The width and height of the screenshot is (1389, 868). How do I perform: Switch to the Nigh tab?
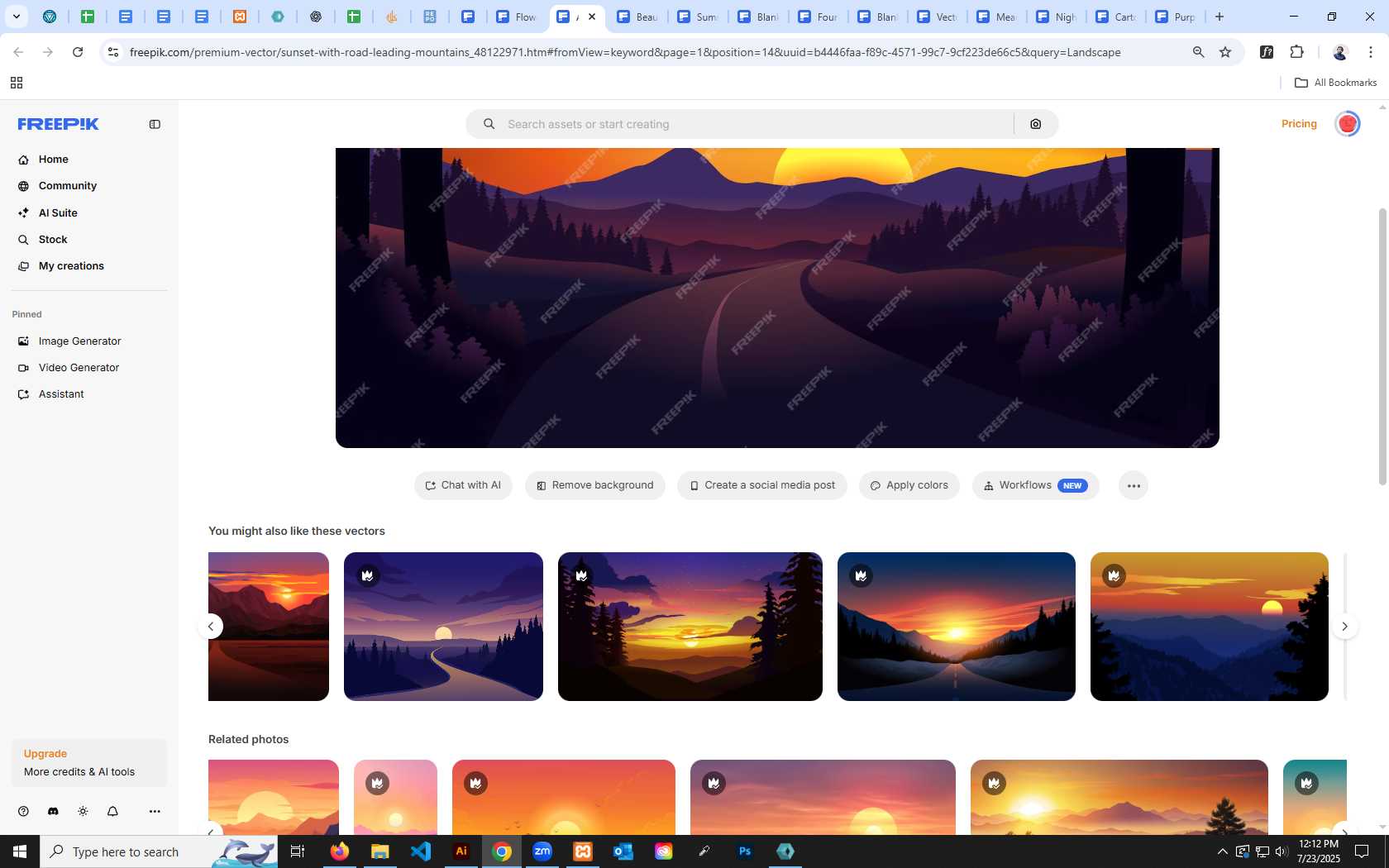point(1057,17)
